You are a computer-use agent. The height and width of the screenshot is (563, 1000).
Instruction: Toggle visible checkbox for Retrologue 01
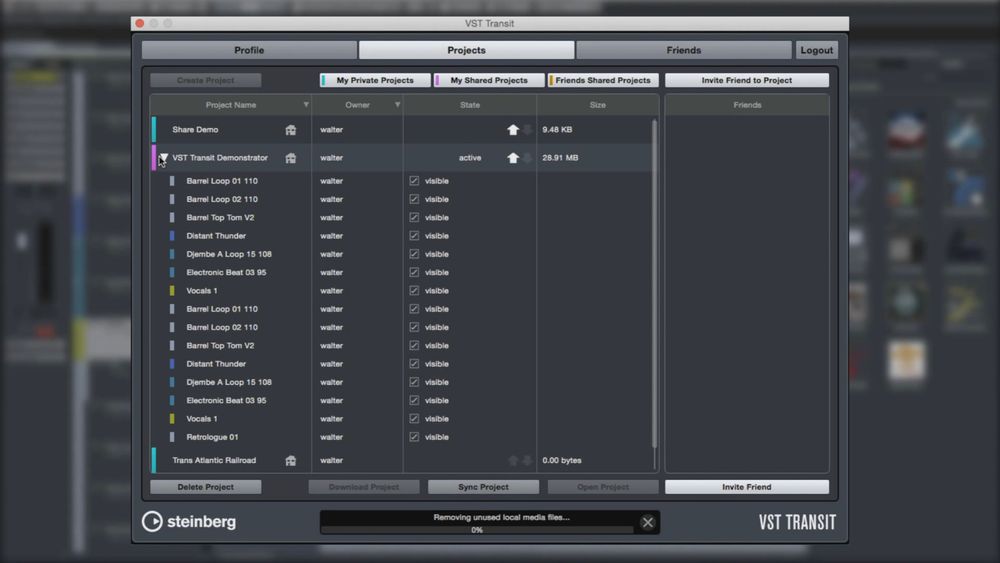[415, 437]
